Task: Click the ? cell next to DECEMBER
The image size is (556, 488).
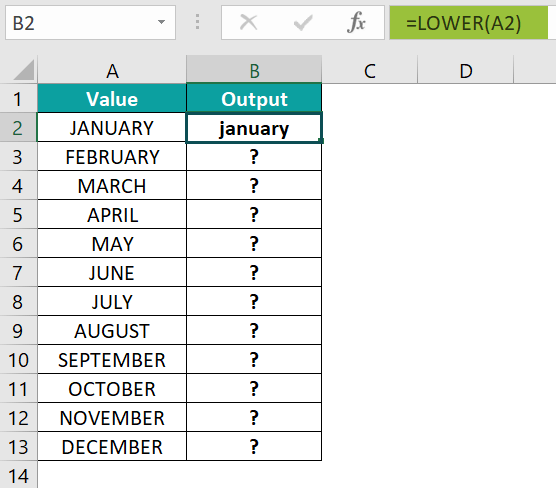Action: 254,447
